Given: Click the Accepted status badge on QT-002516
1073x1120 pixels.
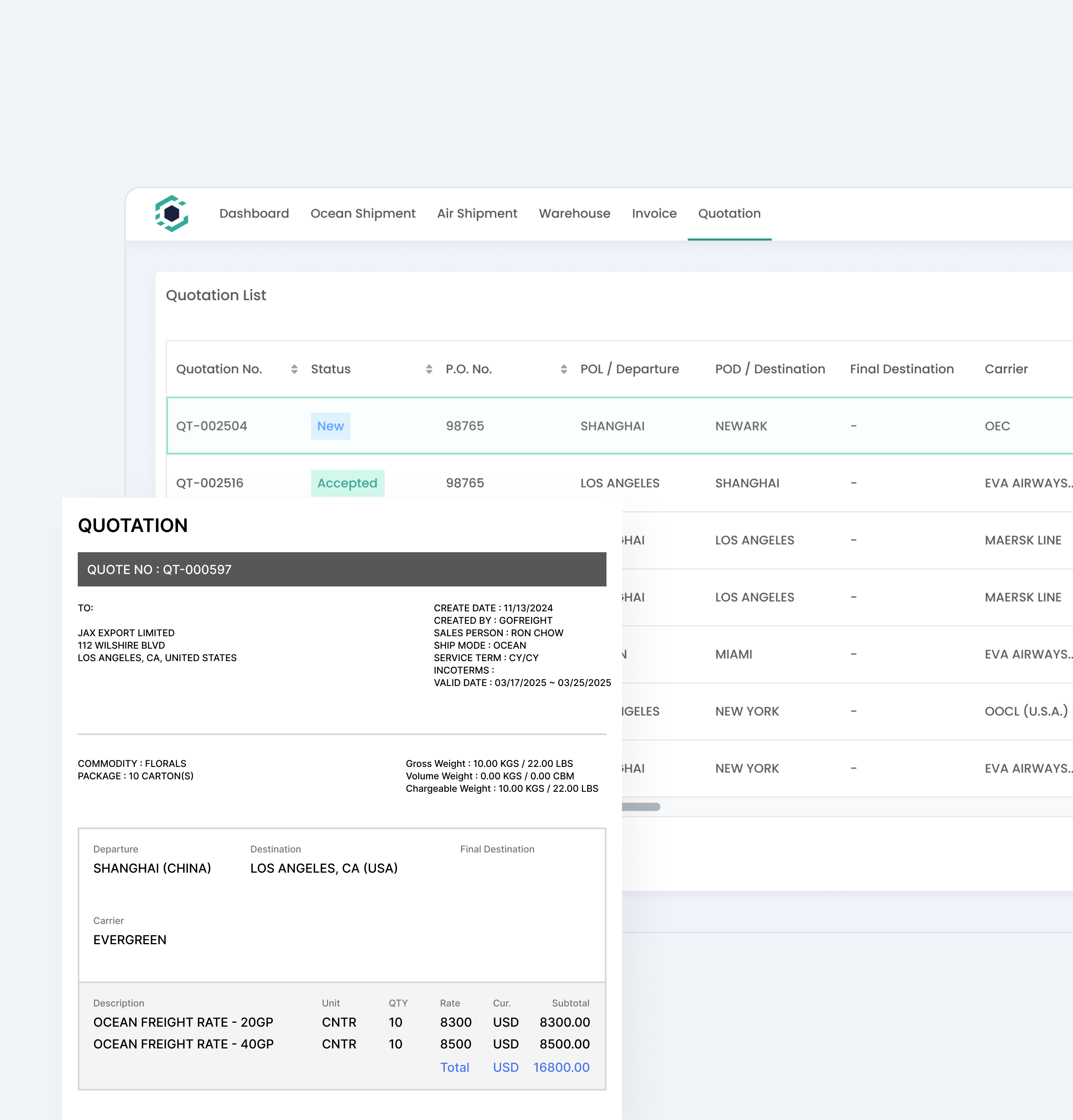Looking at the screenshot, I should [348, 483].
